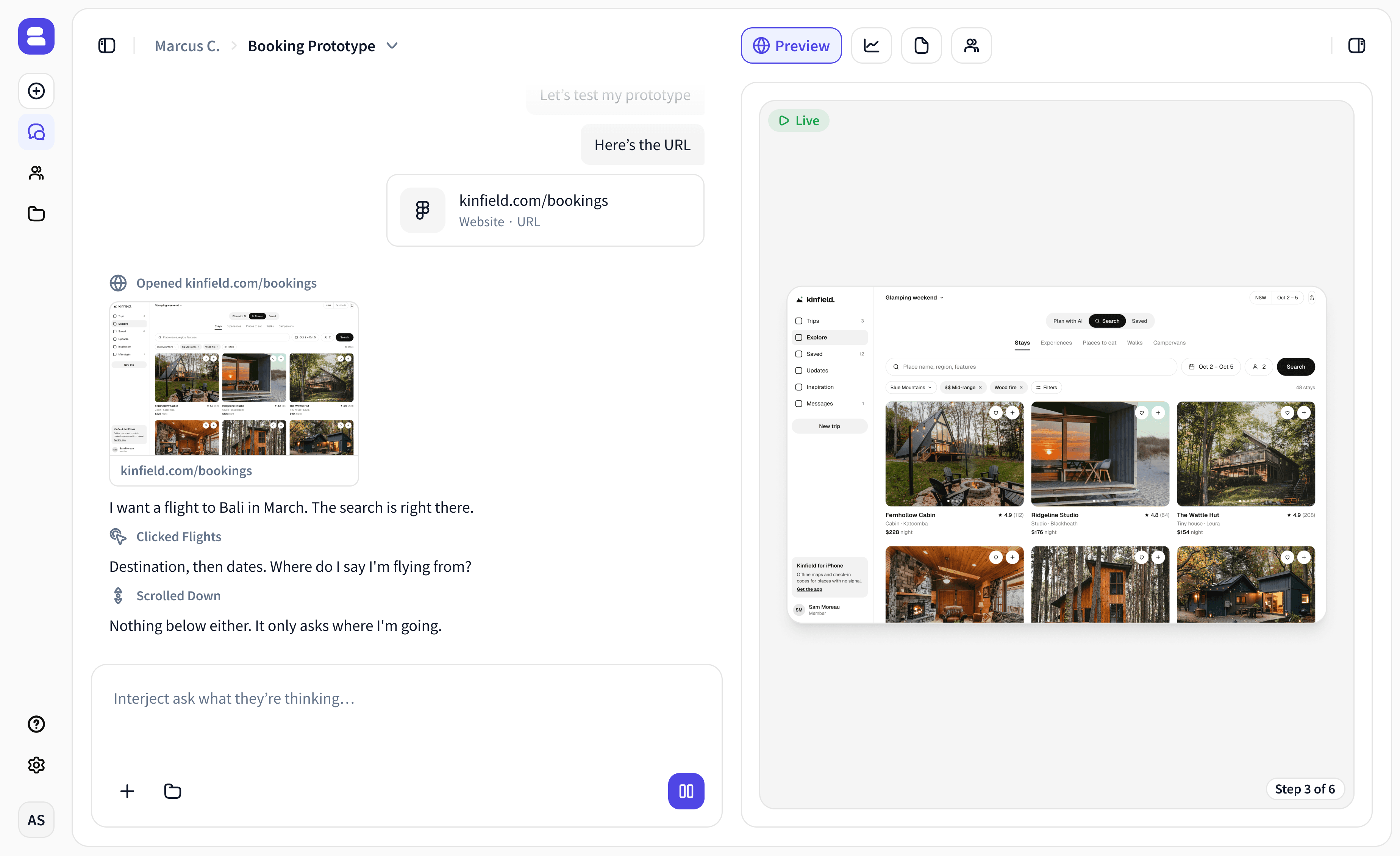This screenshot has height=856, width=1400.
Task: Open the kinfield.com/bookings screenshot thumbnail
Action: [233, 393]
